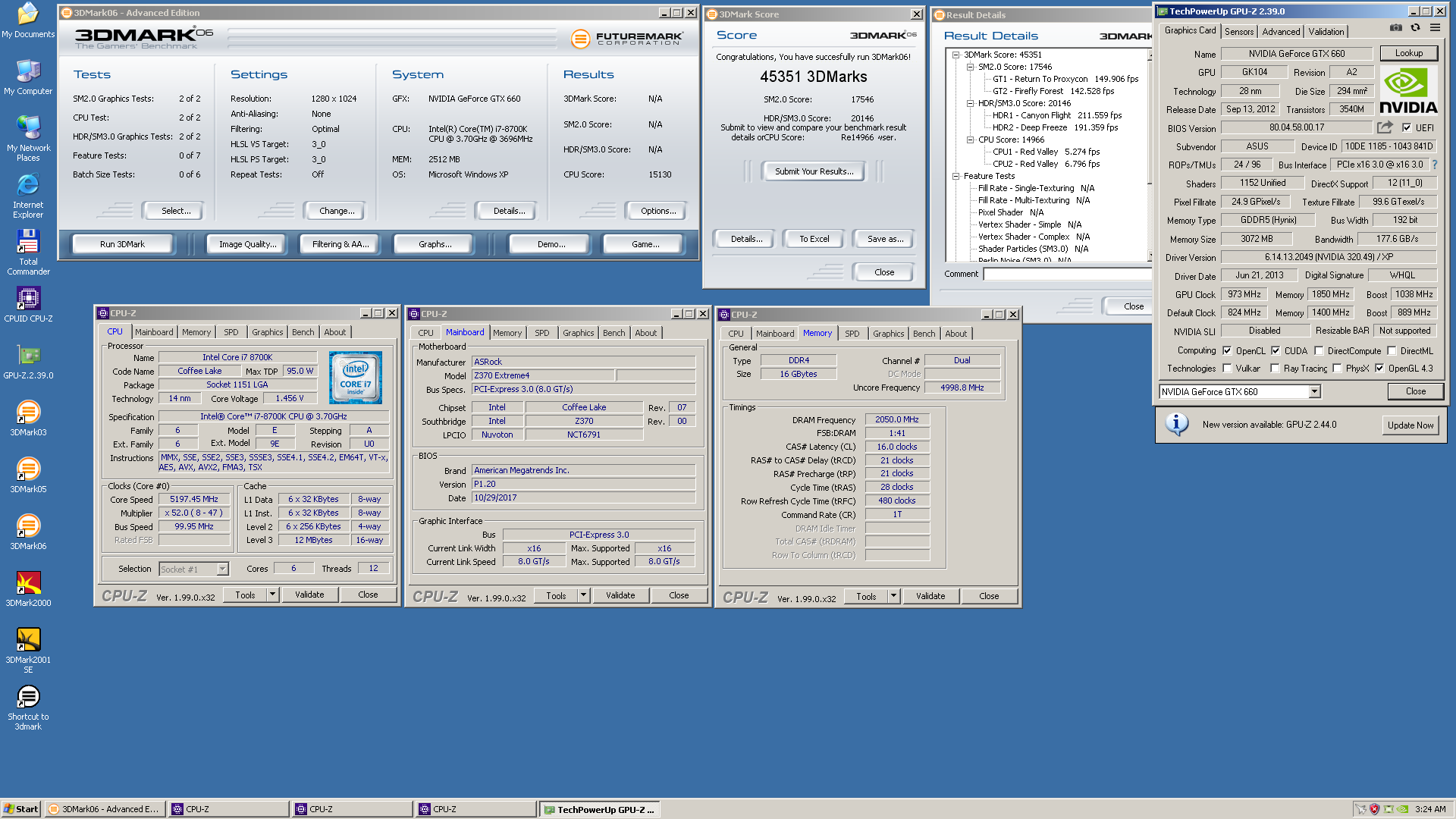Open My Computer desktop icon

28,77
